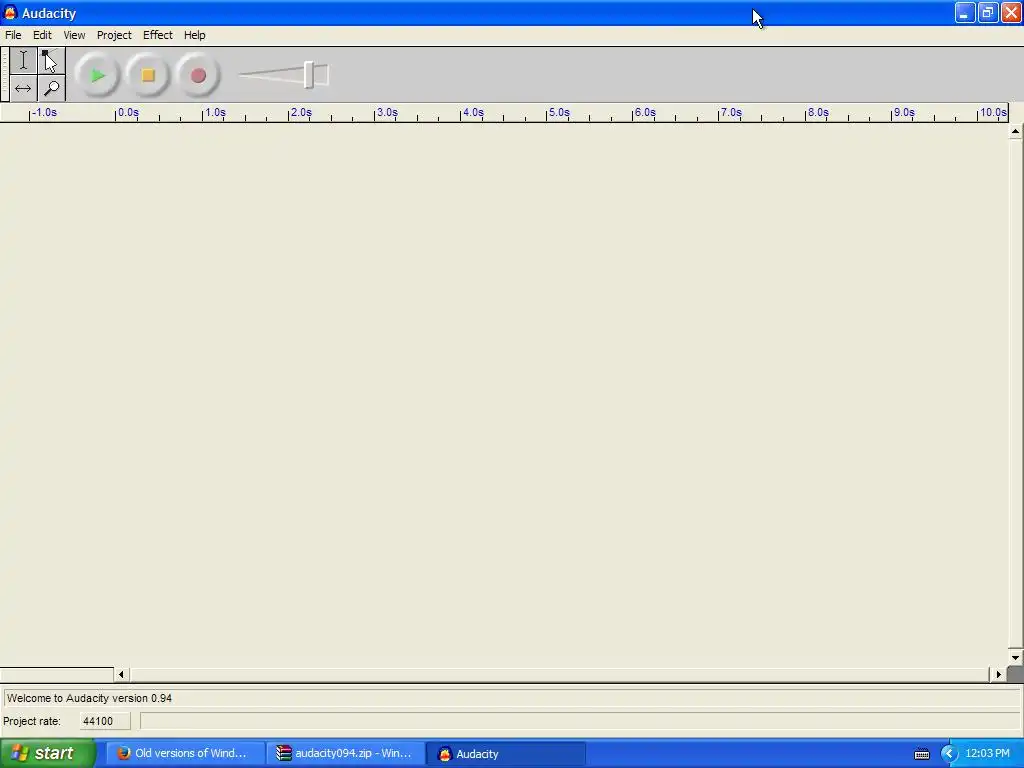
Task: Click the horizontal scrollbar right arrow
Action: tap(999, 674)
